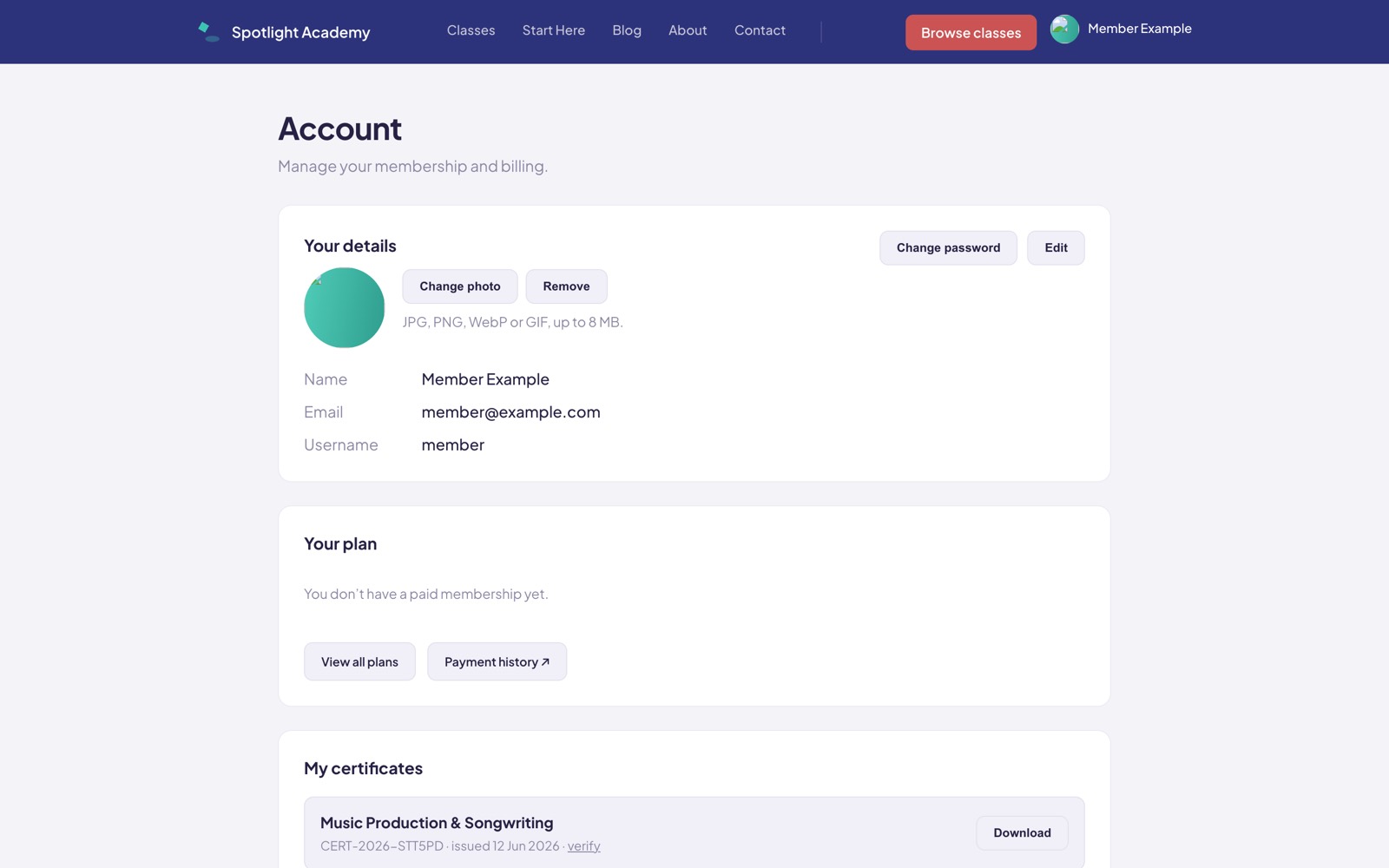The image size is (1389, 868).
Task: Click the certificate ID CERT-2026-STT5PD
Action: [382, 846]
